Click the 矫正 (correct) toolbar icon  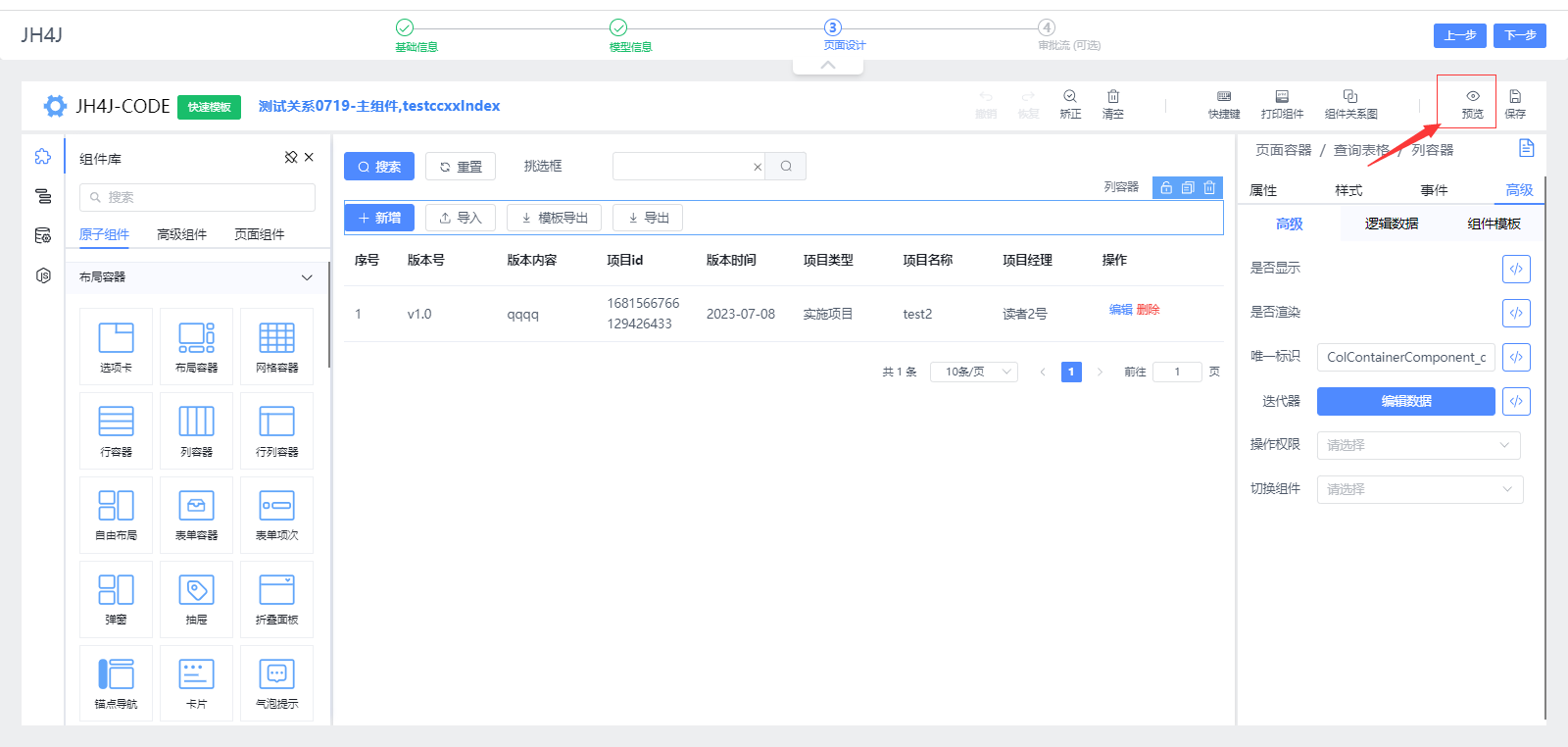[1070, 96]
